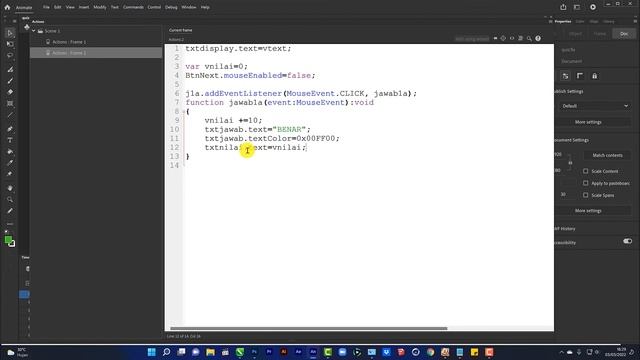Select the Lasso tool
Image resolution: width=640 pixels, height=360 pixels.
10,55
